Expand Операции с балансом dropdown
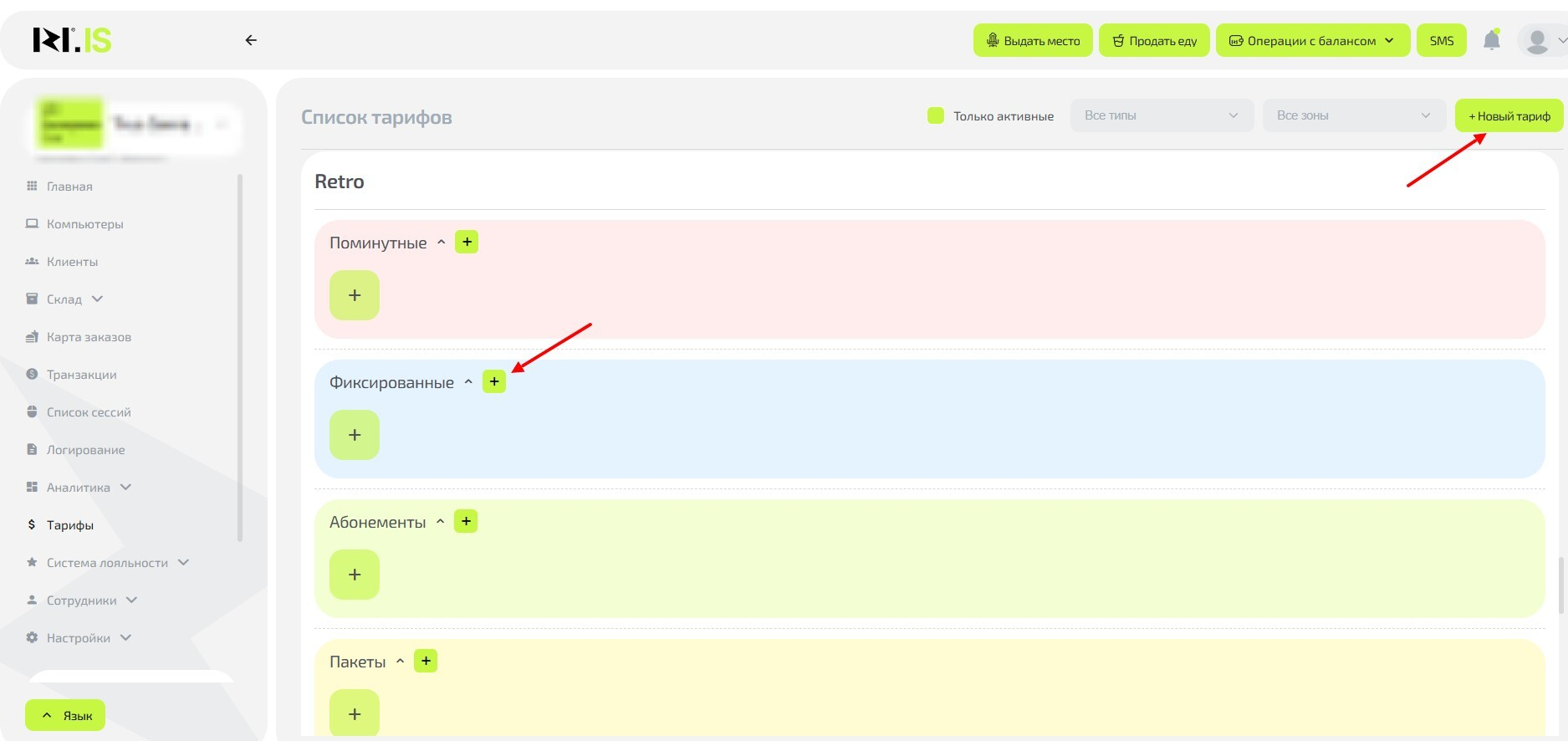The image size is (1568, 741). pos(1312,40)
